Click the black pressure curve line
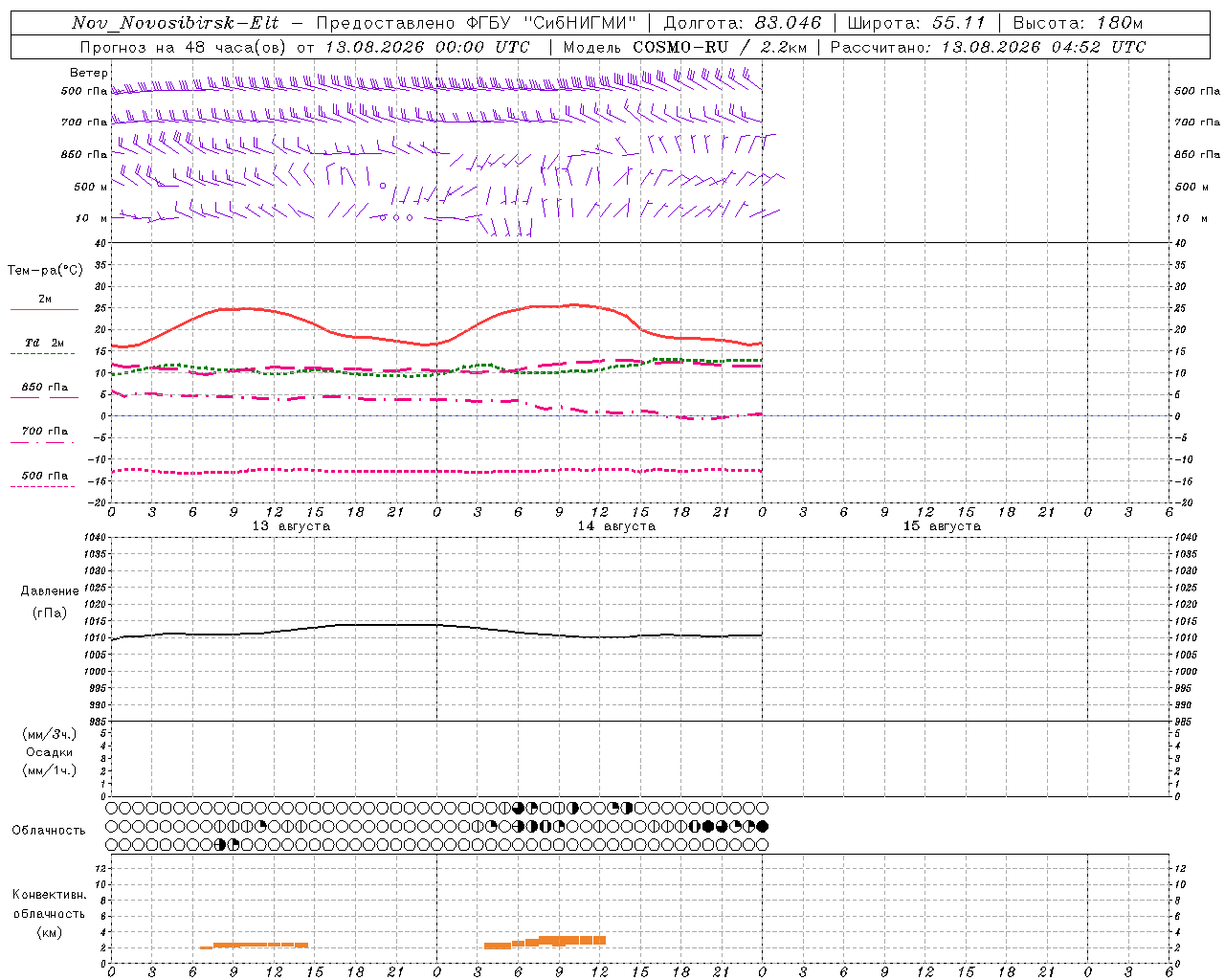The image size is (1225, 980). point(436,631)
